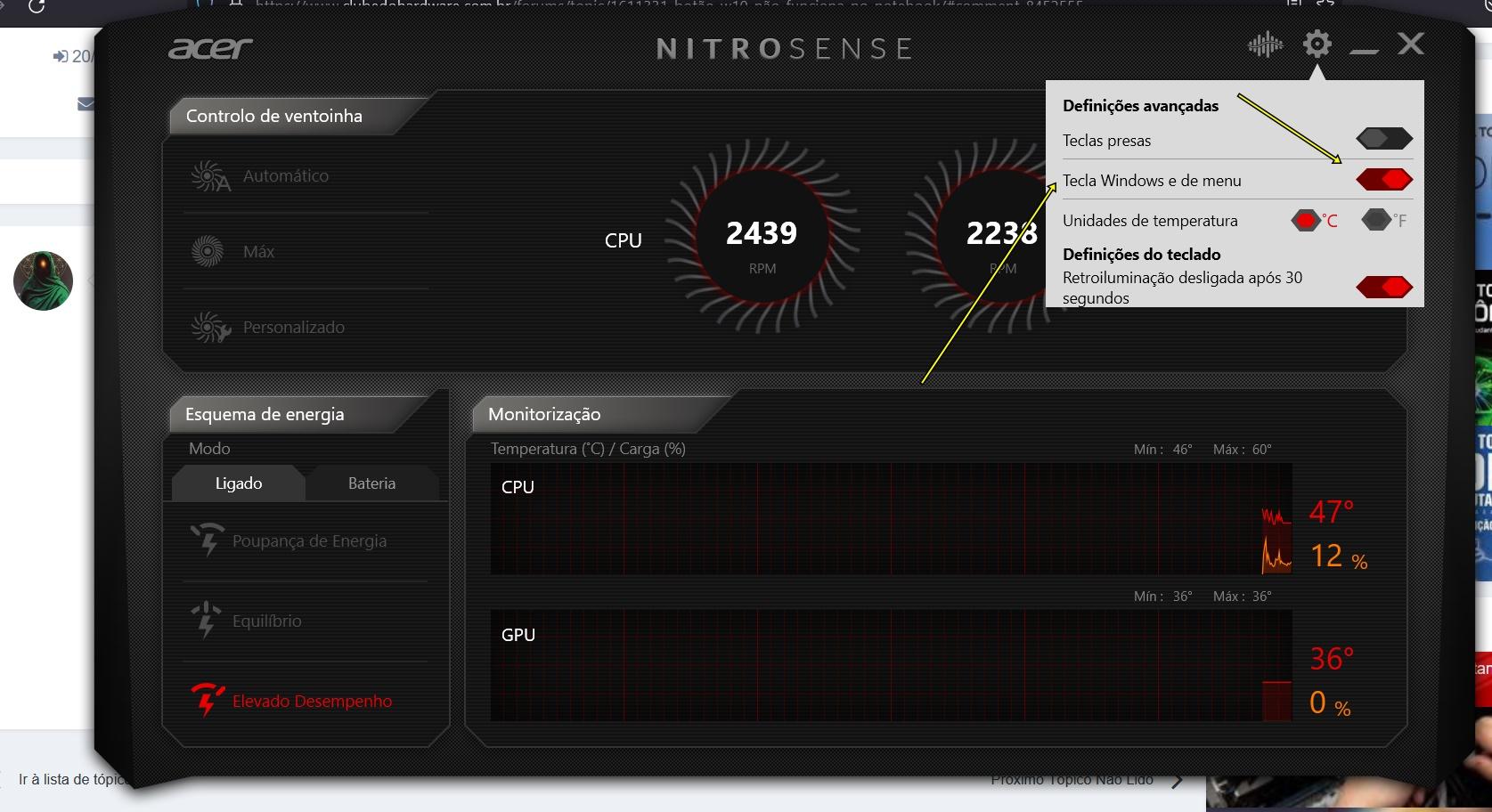Click the Poupança de Energia lightning icon
Image resolution: width=1492 pixels, height=812 pixels.
pos(207,540)
